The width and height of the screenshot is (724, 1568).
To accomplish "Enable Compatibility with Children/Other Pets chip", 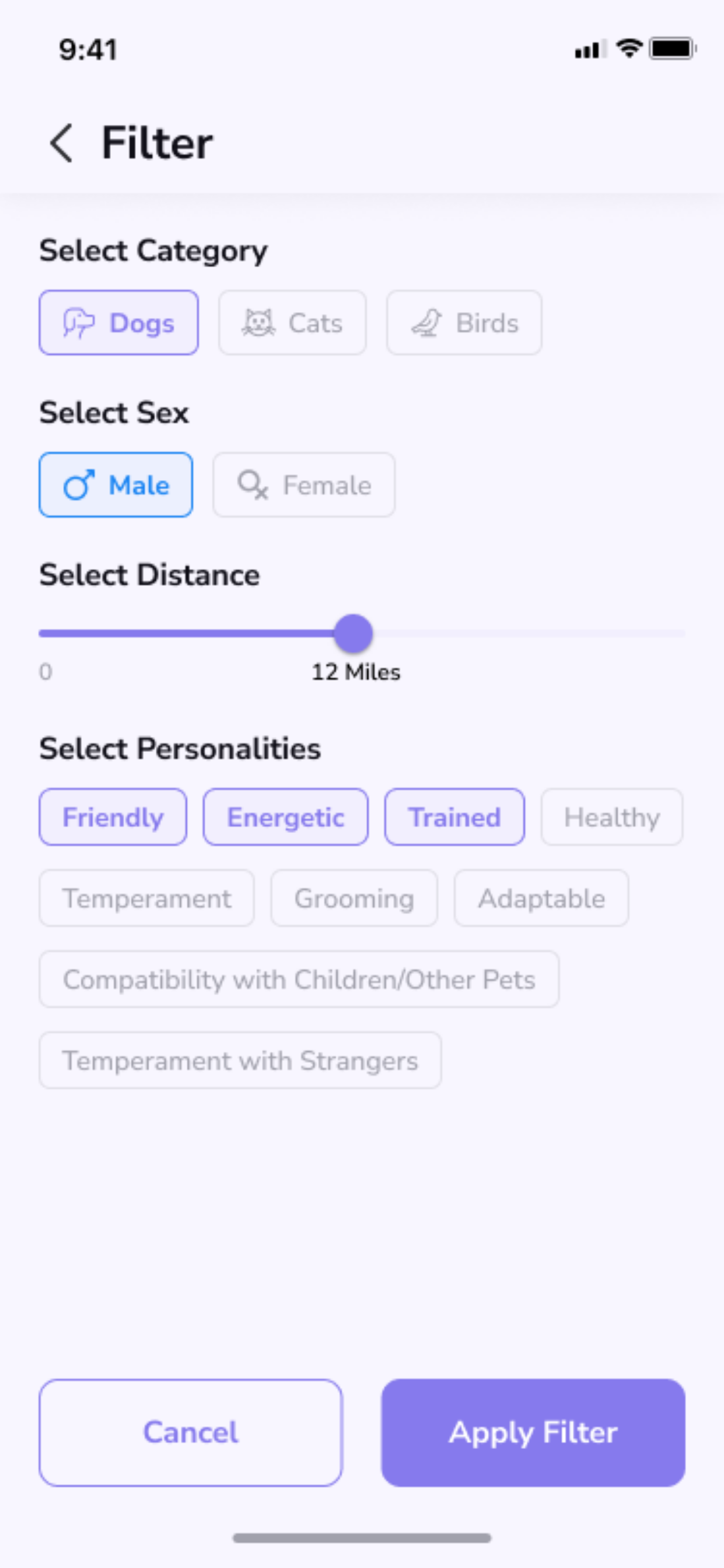I will 299,979.
